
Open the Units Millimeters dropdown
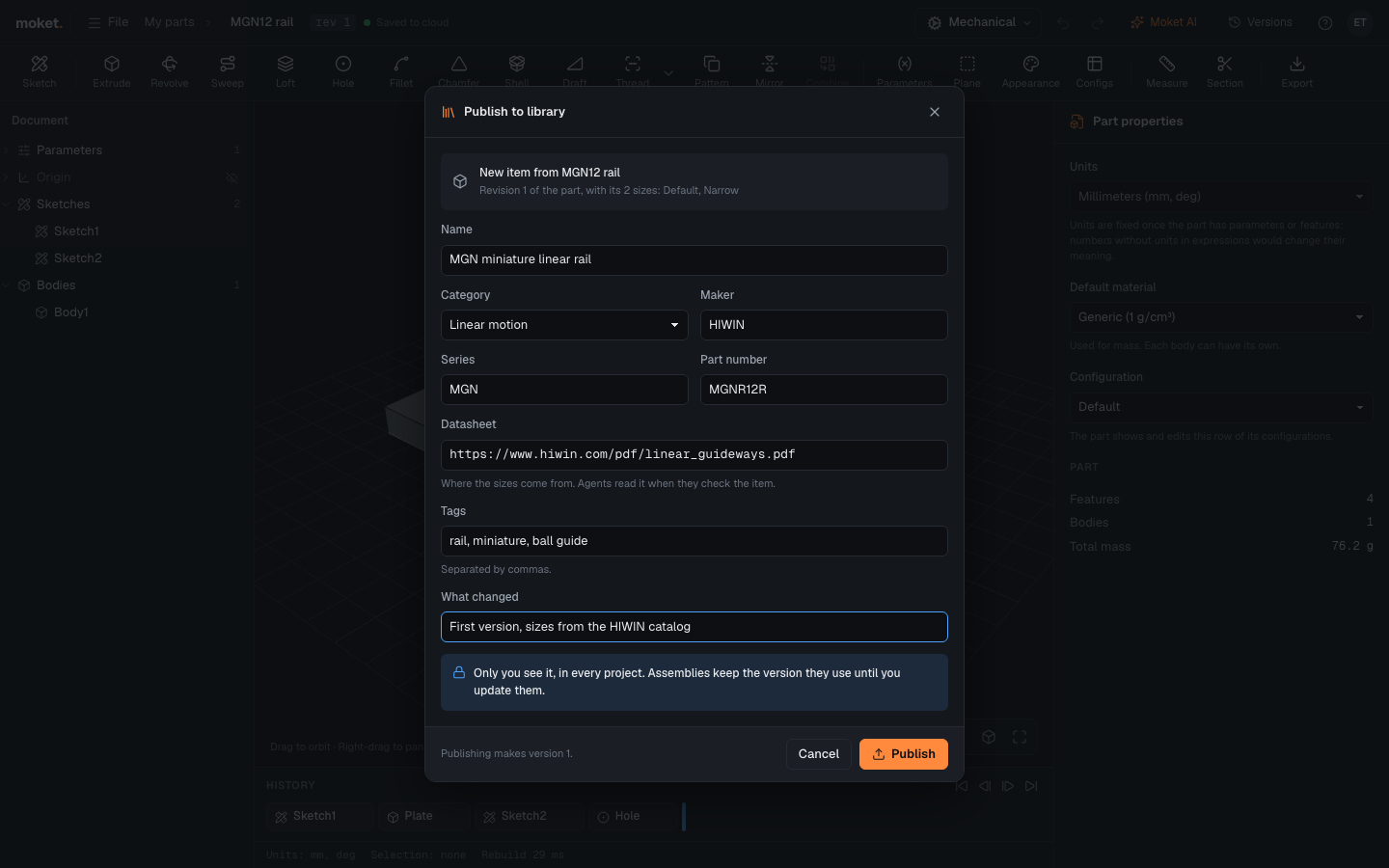[x=1220, y=197]
